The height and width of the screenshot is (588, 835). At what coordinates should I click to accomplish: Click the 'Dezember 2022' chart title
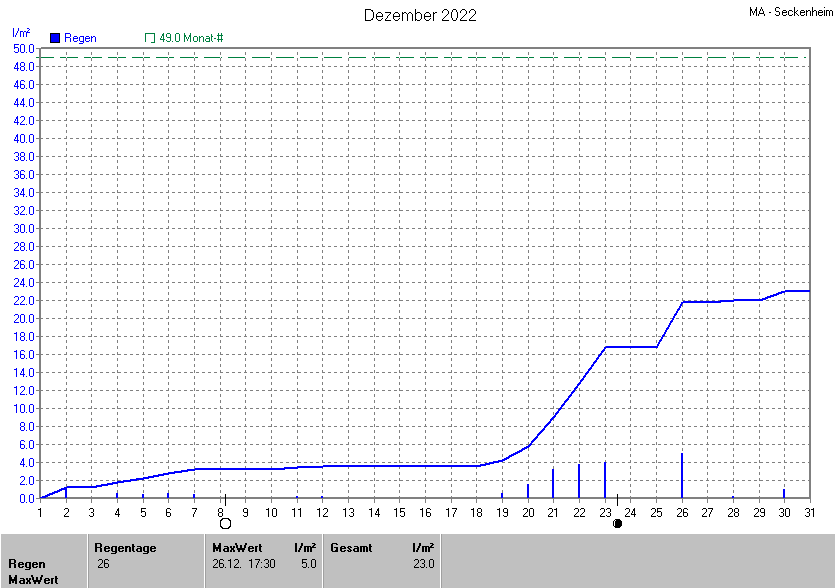420,15
